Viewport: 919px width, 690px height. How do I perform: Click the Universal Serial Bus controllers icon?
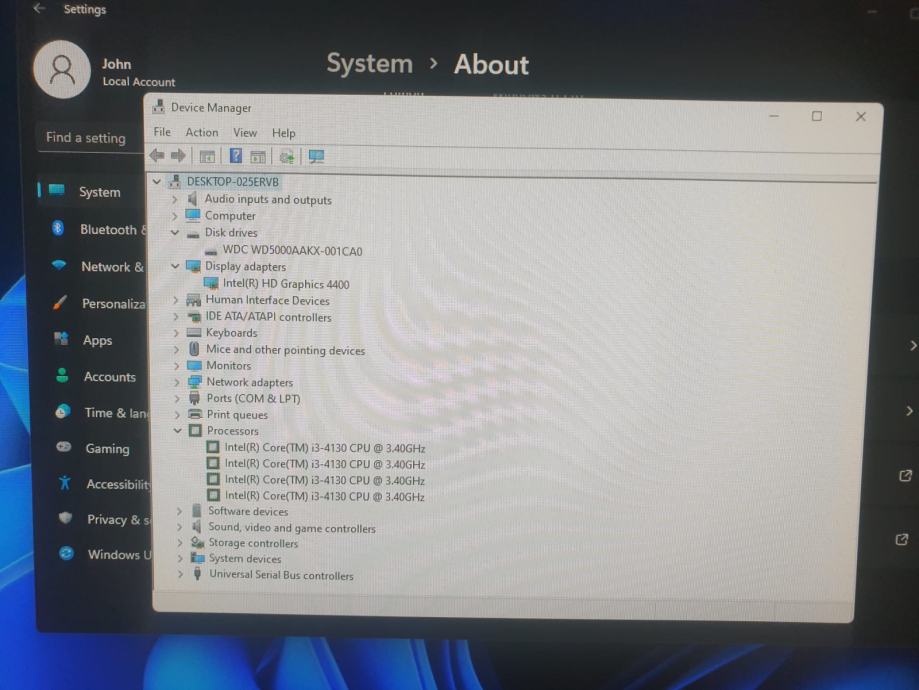198,574
